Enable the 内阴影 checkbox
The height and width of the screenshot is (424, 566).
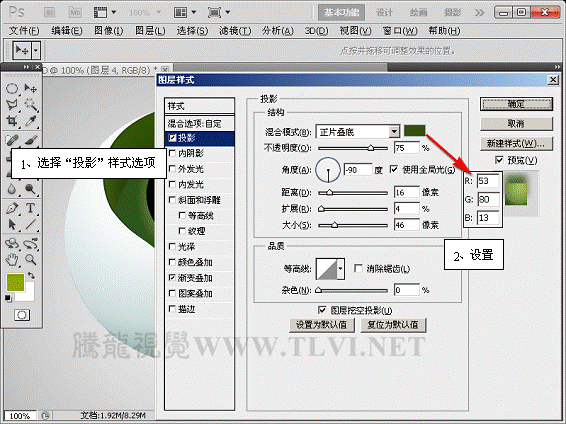[173, 153]
